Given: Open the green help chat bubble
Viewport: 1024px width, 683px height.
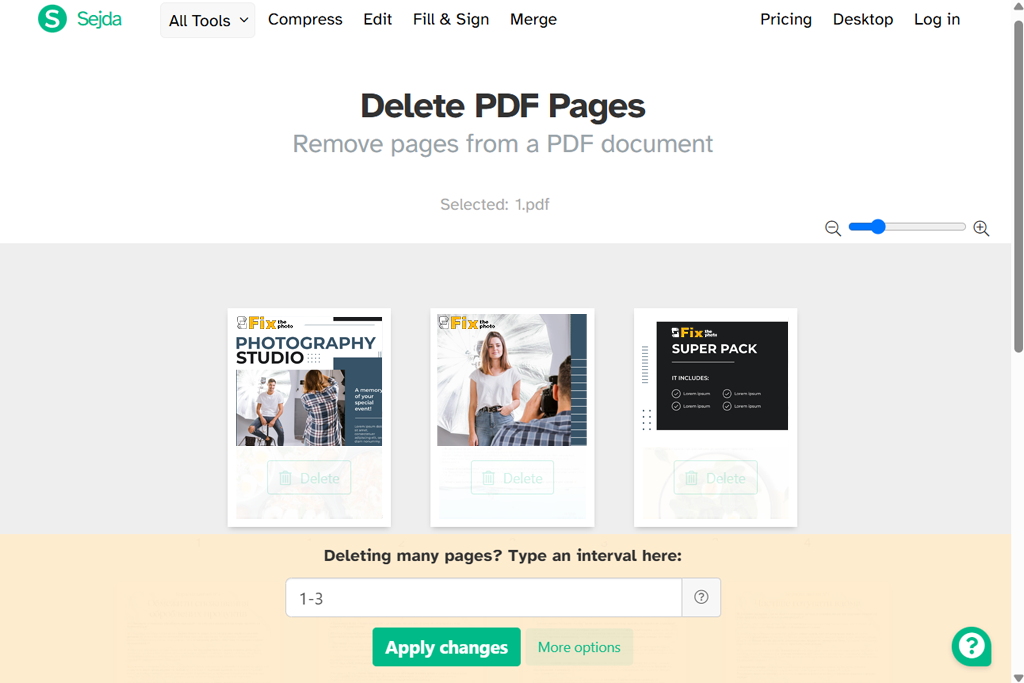Looking at the screenshot, I should 971,646.
